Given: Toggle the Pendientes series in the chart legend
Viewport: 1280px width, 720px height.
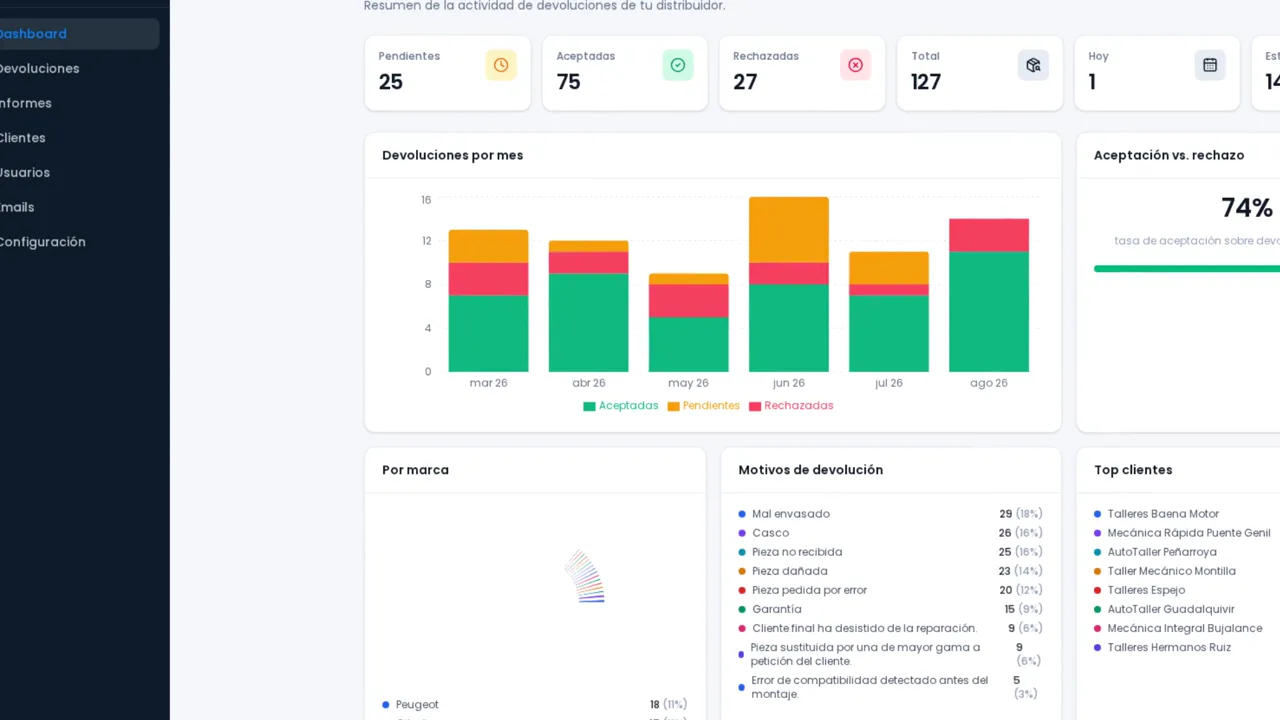Looking at the screenshot, I should click(704, 406).
